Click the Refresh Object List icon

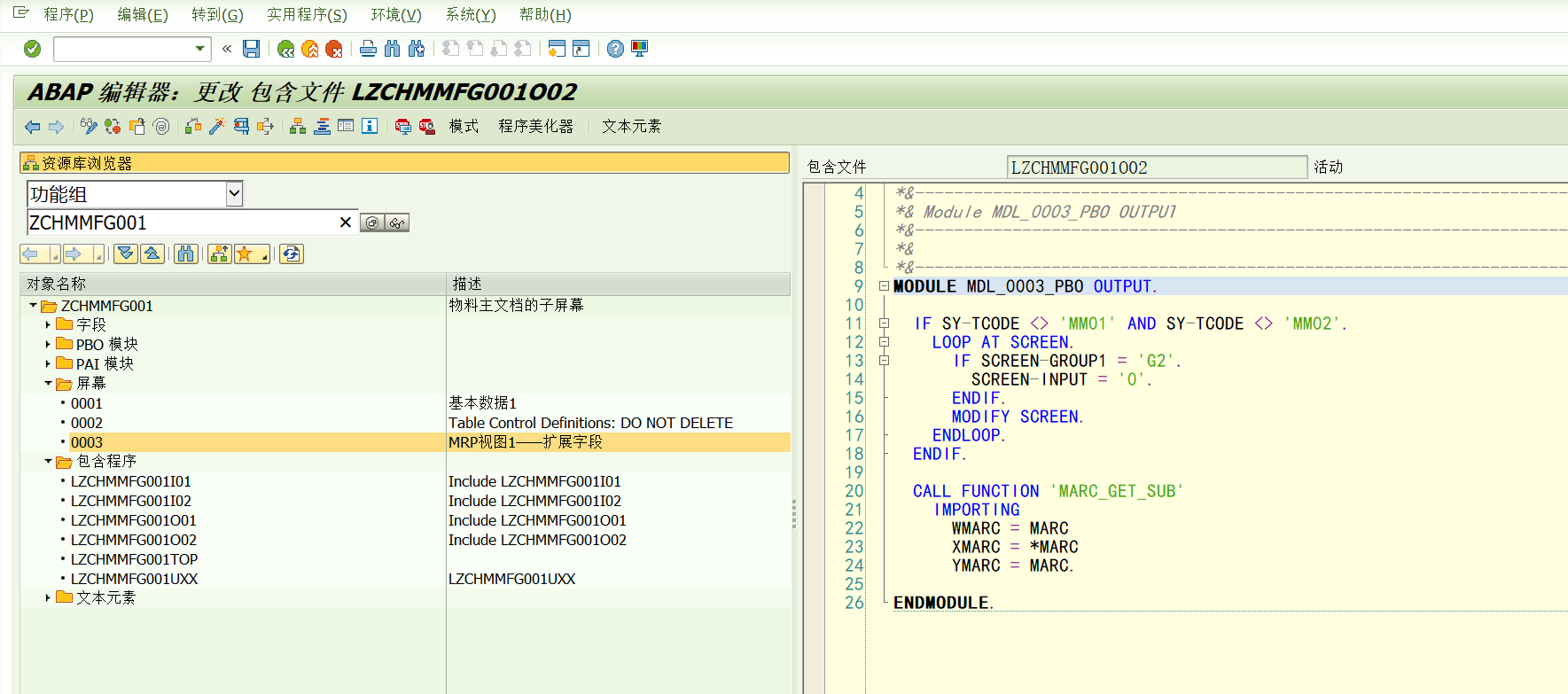(292, 254)
